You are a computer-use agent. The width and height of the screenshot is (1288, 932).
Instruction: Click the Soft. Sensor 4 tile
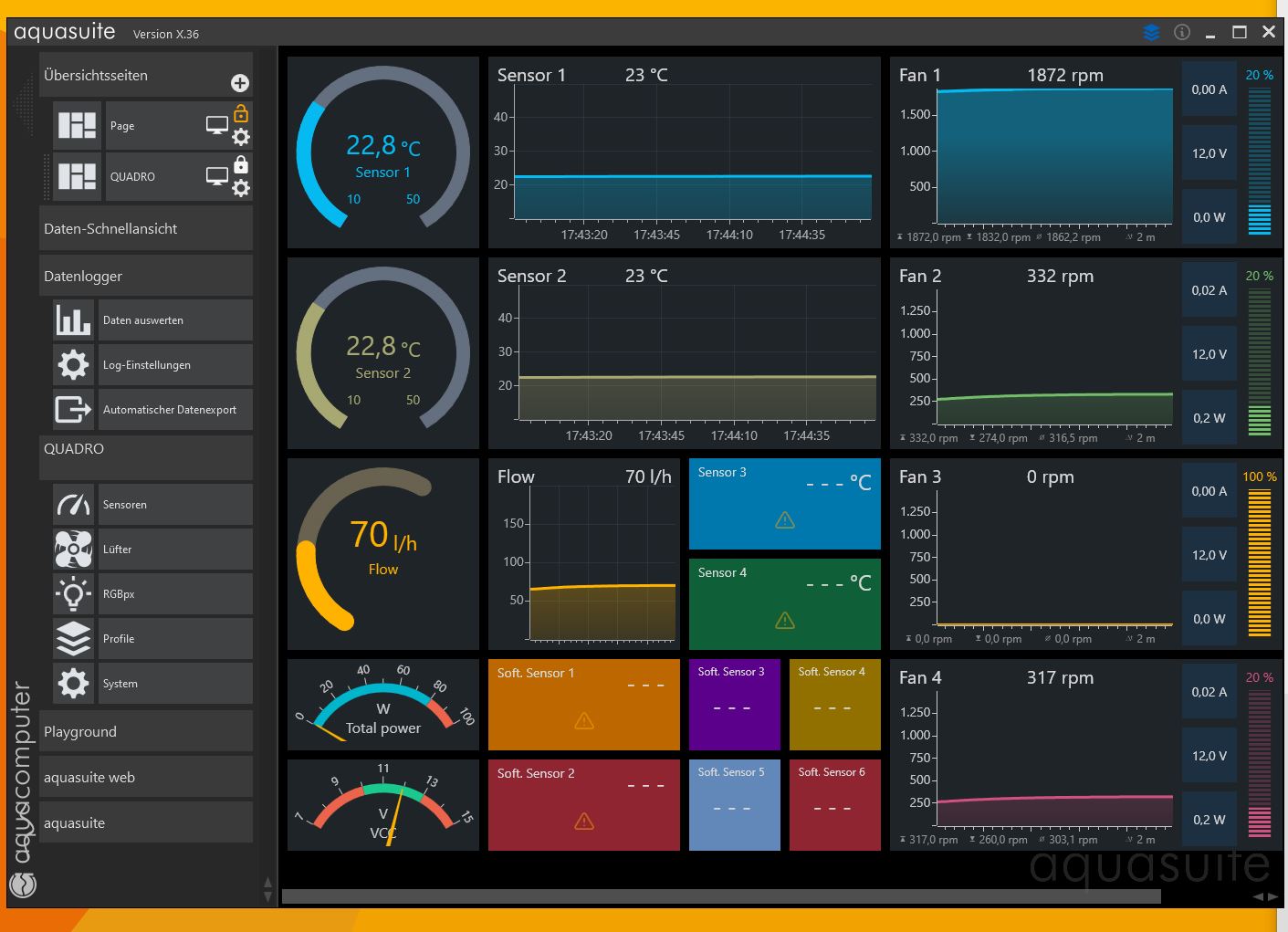[835, 705]
